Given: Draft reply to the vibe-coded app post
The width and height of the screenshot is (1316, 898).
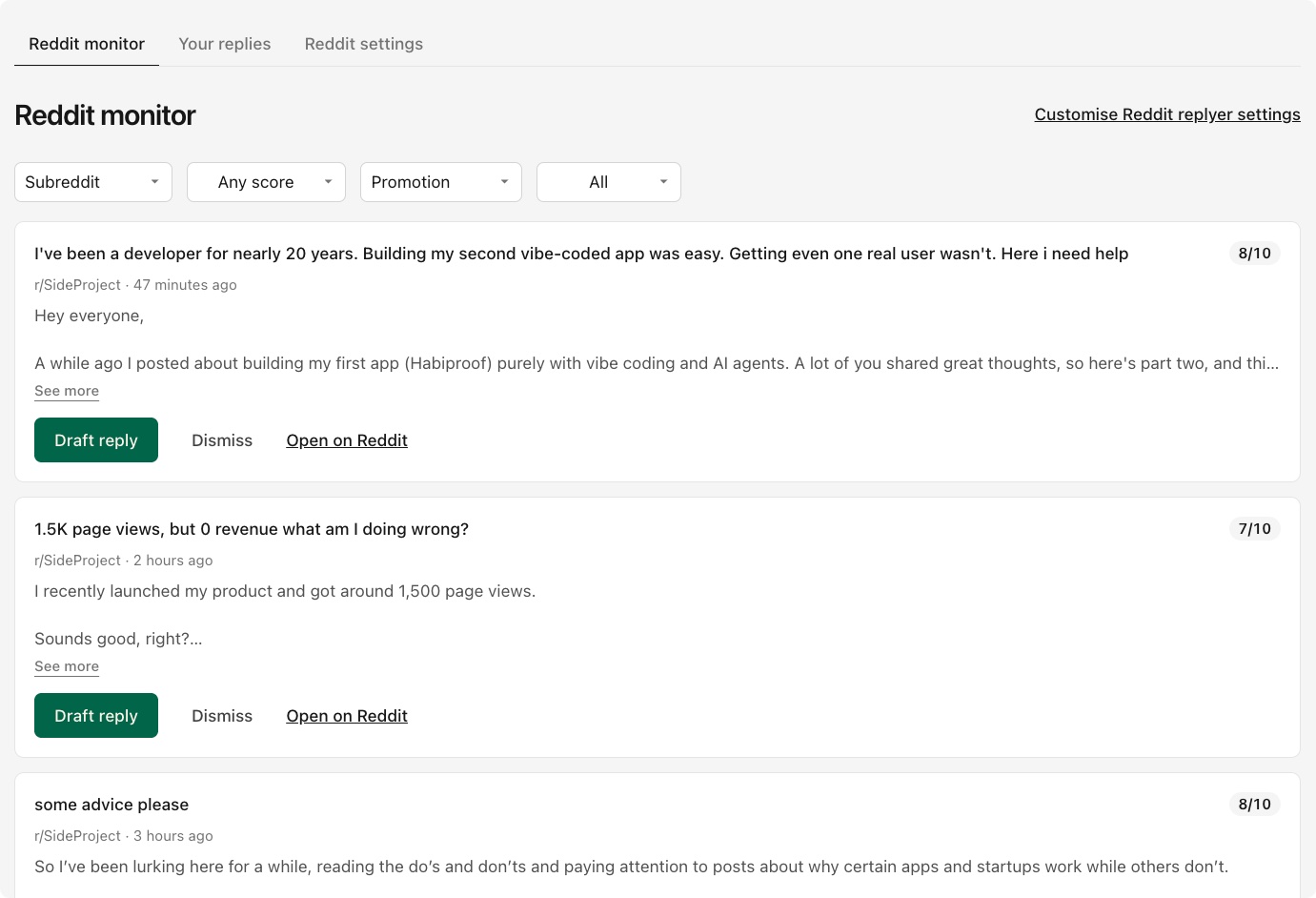Looking at the screenshot, I should point(96,440).
